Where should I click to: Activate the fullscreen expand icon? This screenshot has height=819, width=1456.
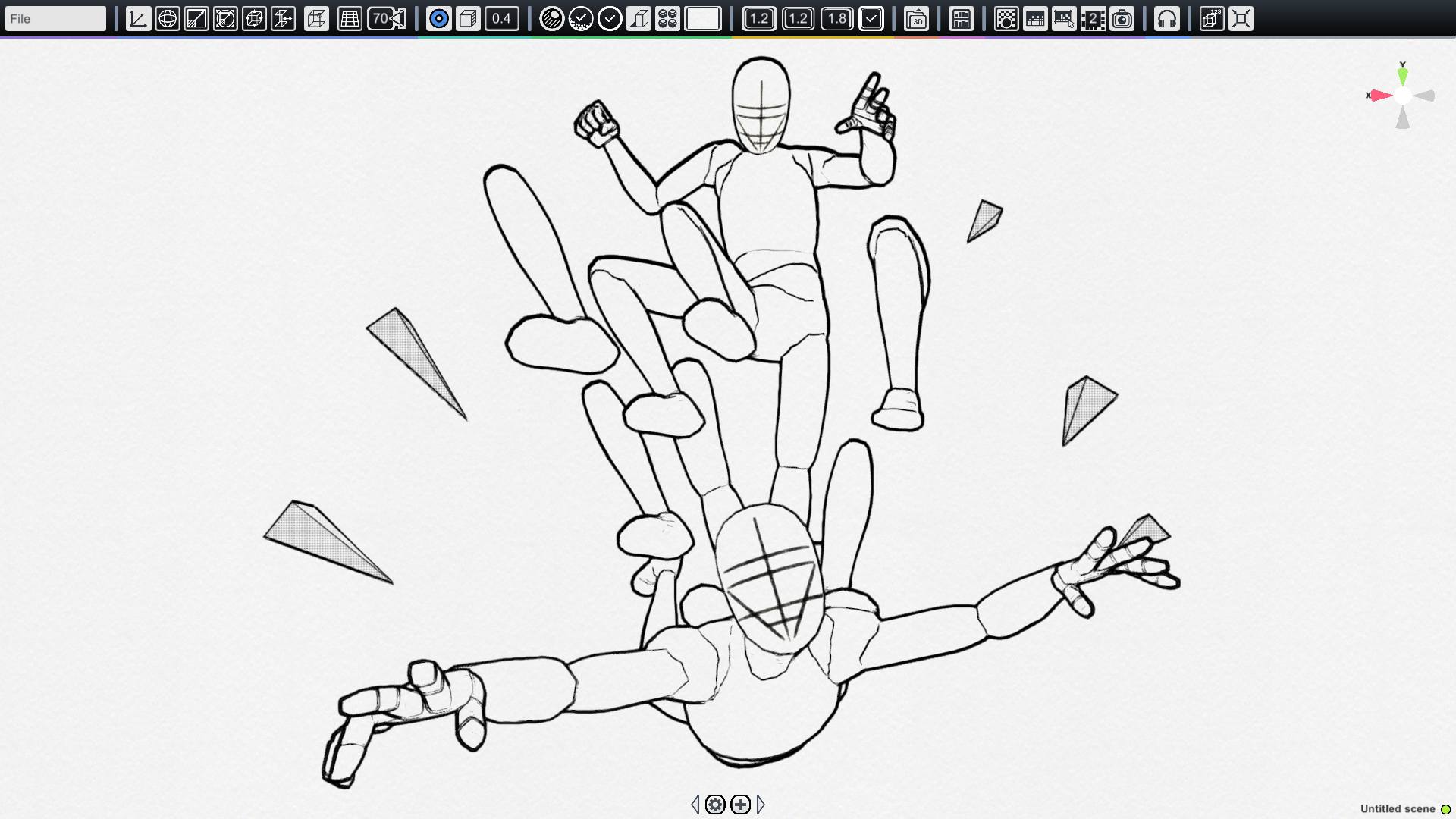coord(1241,19)
